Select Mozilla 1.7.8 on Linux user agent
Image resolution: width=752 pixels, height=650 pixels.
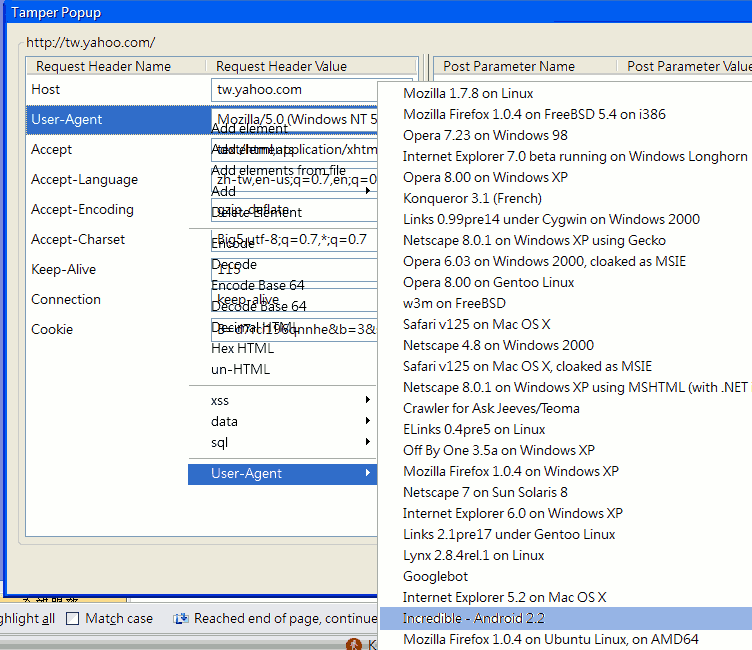tap(468, 93)
